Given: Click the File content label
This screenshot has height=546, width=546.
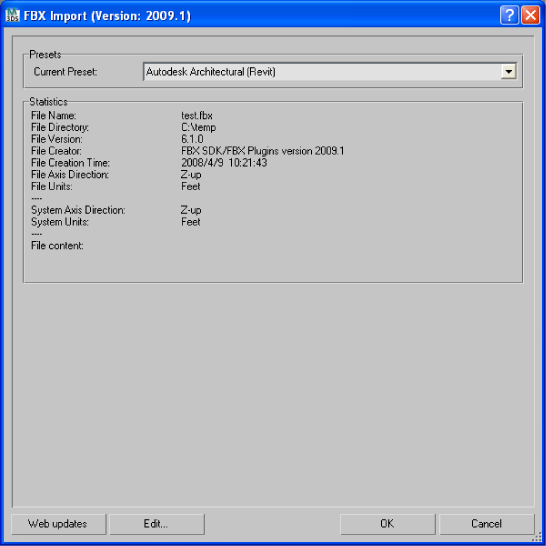Looking at the screenshot, I should 57,246.
